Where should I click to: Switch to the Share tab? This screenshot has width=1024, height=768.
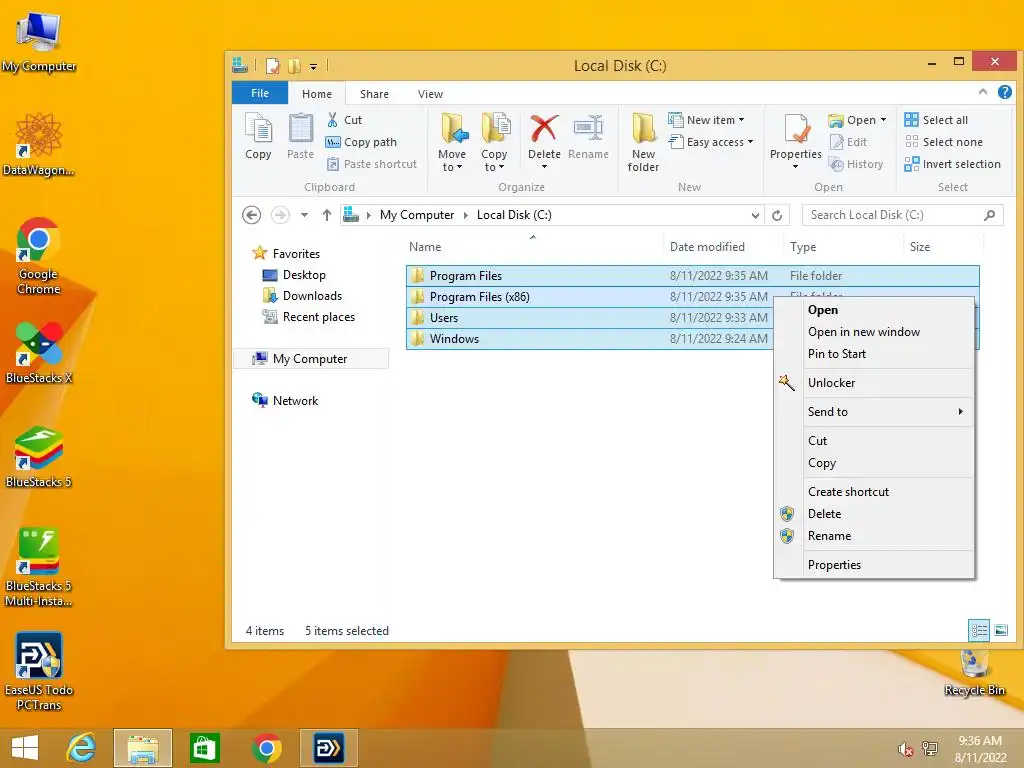click(374, 93)
